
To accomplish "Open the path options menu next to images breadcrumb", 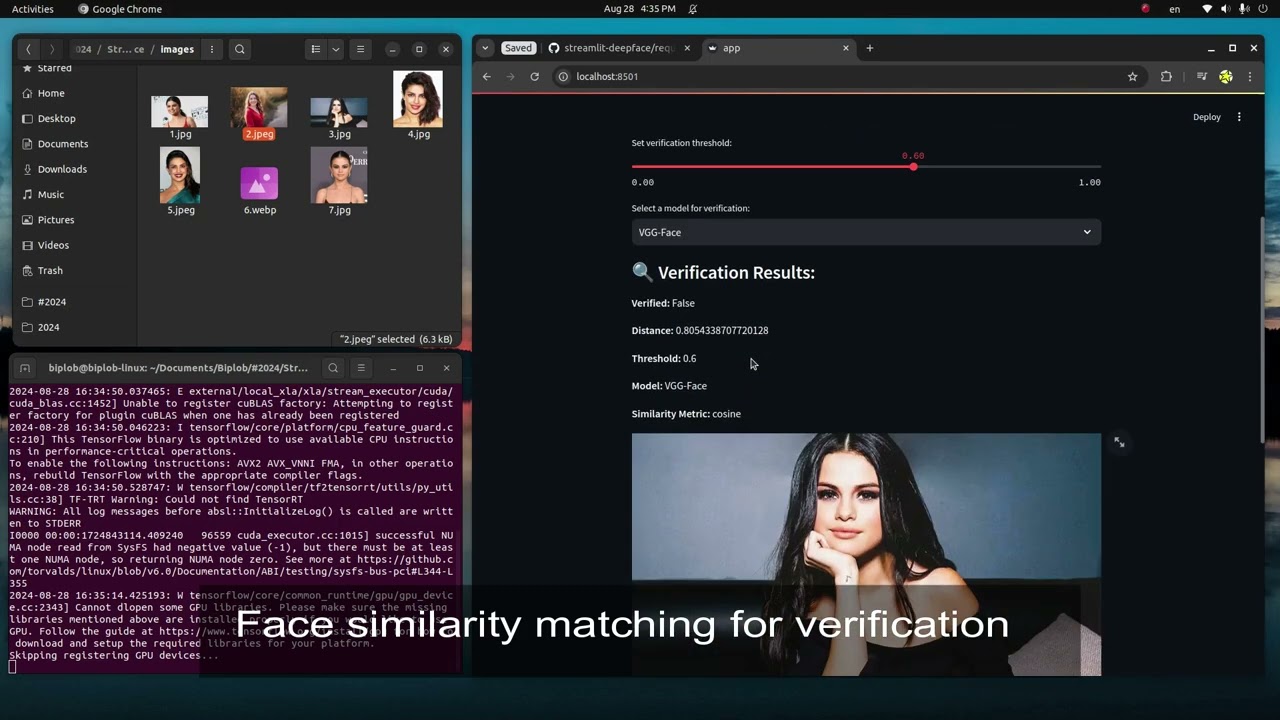I will coord(211,49).
